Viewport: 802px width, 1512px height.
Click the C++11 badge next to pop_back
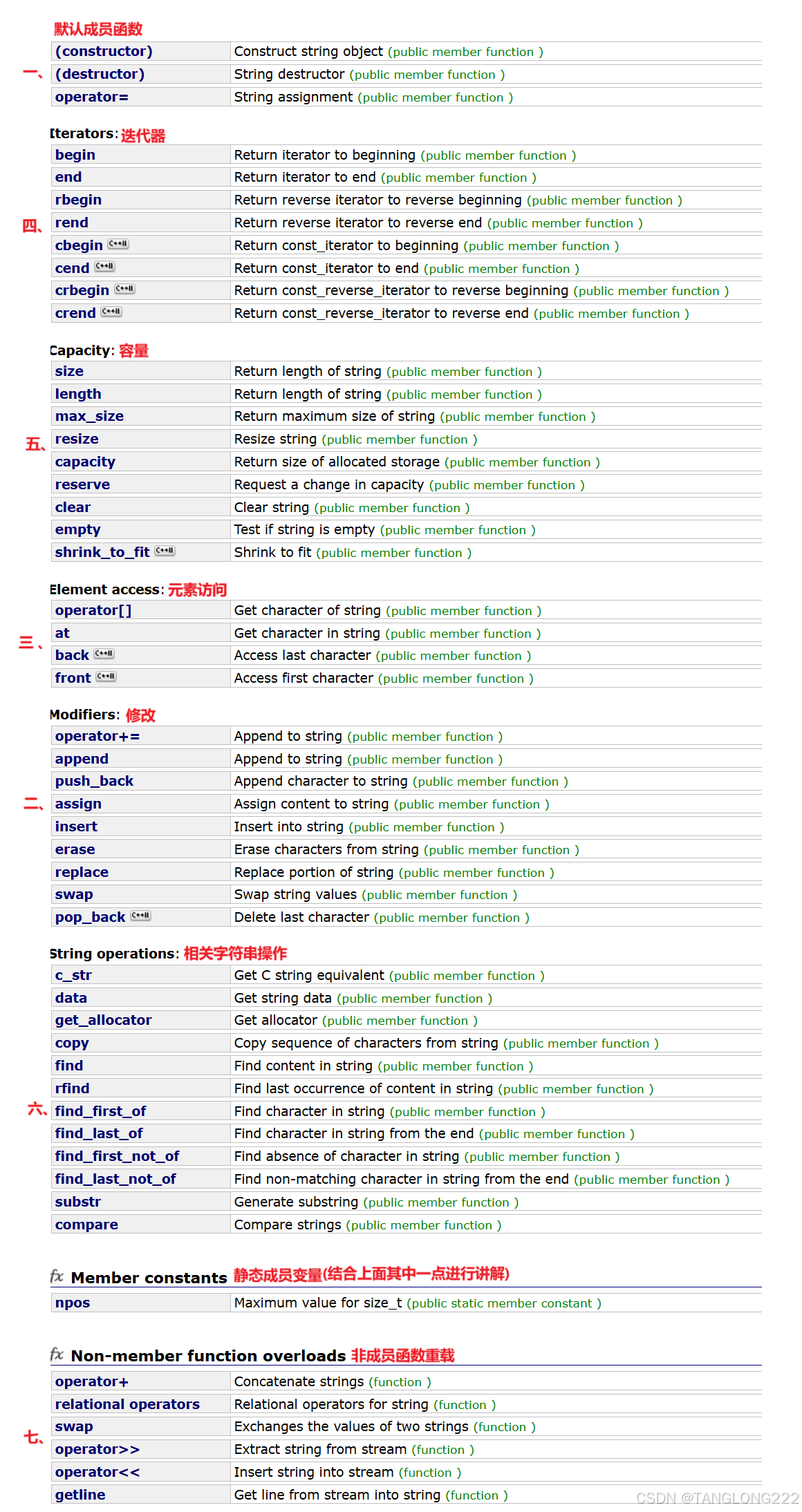(141, 916)
